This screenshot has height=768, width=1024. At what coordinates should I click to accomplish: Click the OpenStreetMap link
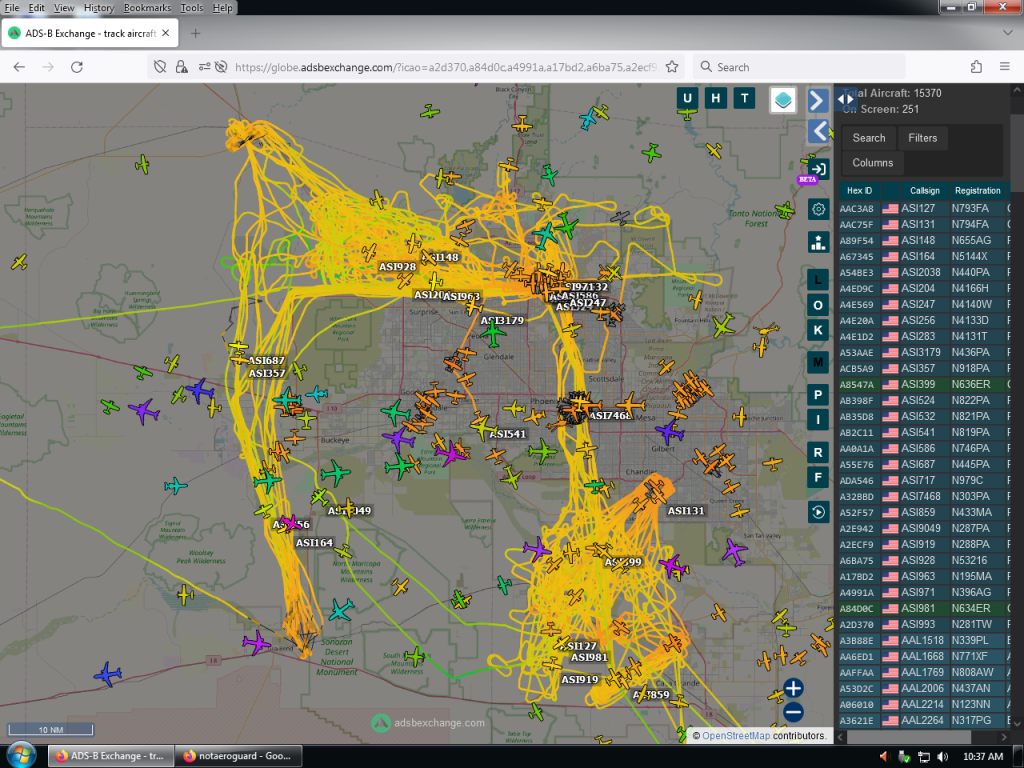tap(735, 736)
